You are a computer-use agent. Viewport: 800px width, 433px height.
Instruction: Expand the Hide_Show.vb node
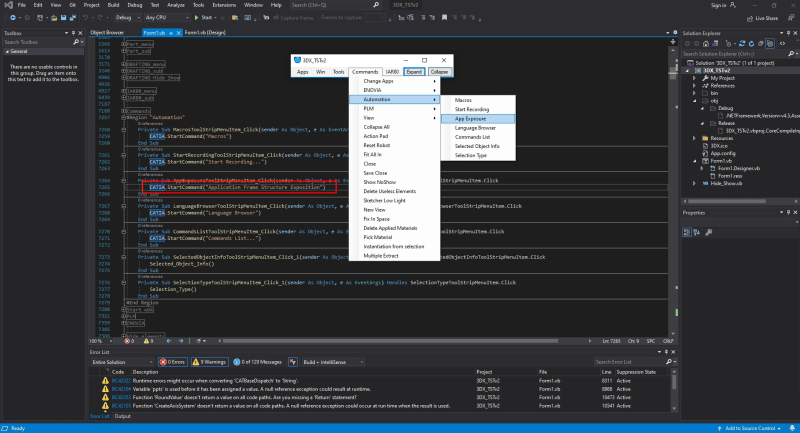pos(694,183)
